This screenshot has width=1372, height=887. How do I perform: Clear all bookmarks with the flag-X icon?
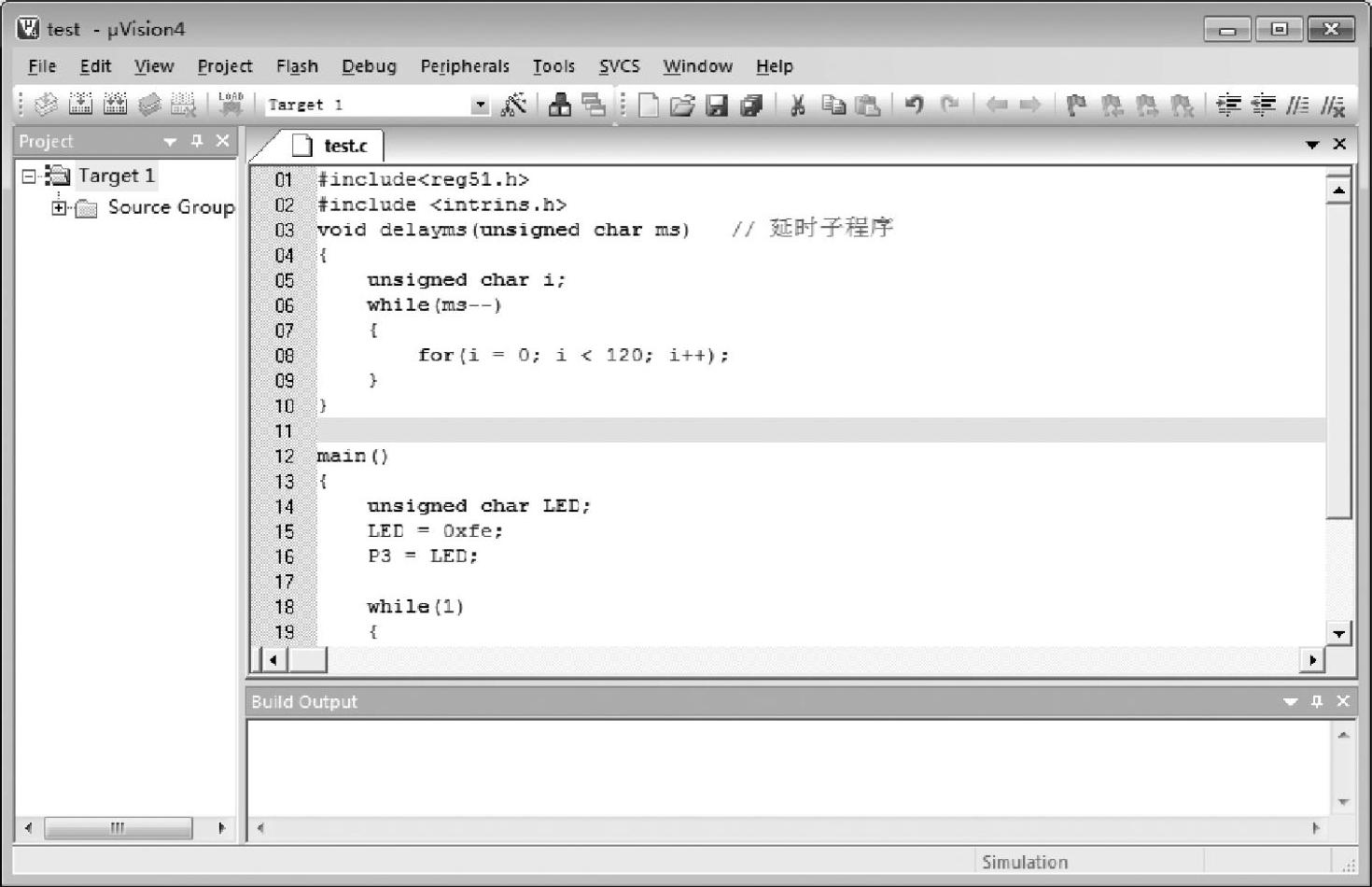pyautogui.click(x=1182, y=105)
